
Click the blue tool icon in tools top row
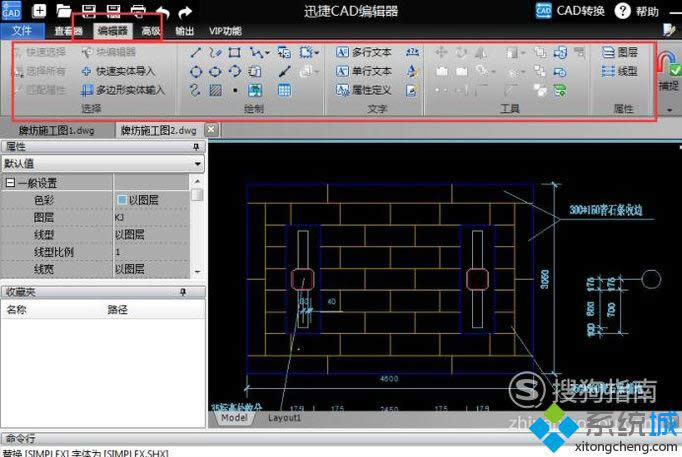[560, 53]
